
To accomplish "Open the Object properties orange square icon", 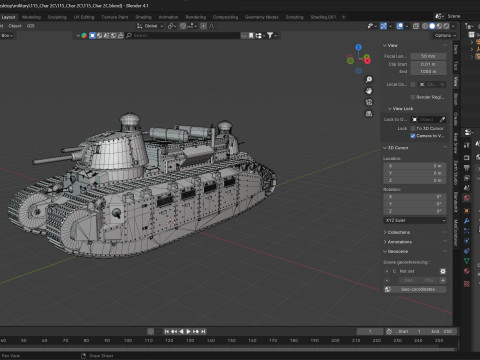I will click(x=467, y=211).
